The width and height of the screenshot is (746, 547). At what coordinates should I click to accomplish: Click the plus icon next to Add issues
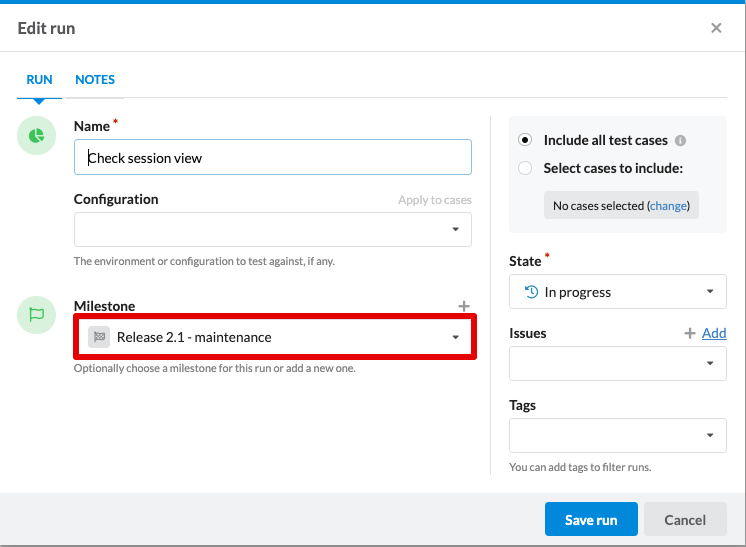[690, 333]
